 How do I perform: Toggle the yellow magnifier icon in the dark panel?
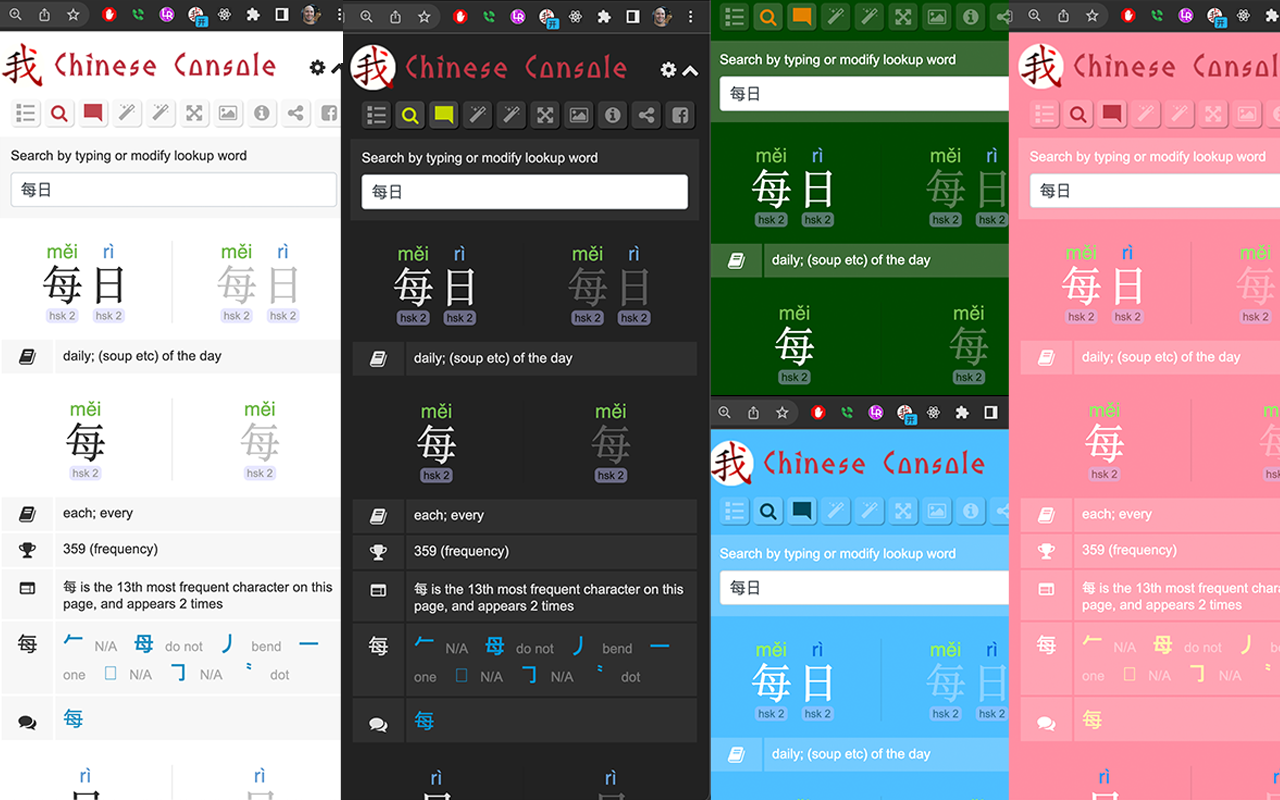410,116
